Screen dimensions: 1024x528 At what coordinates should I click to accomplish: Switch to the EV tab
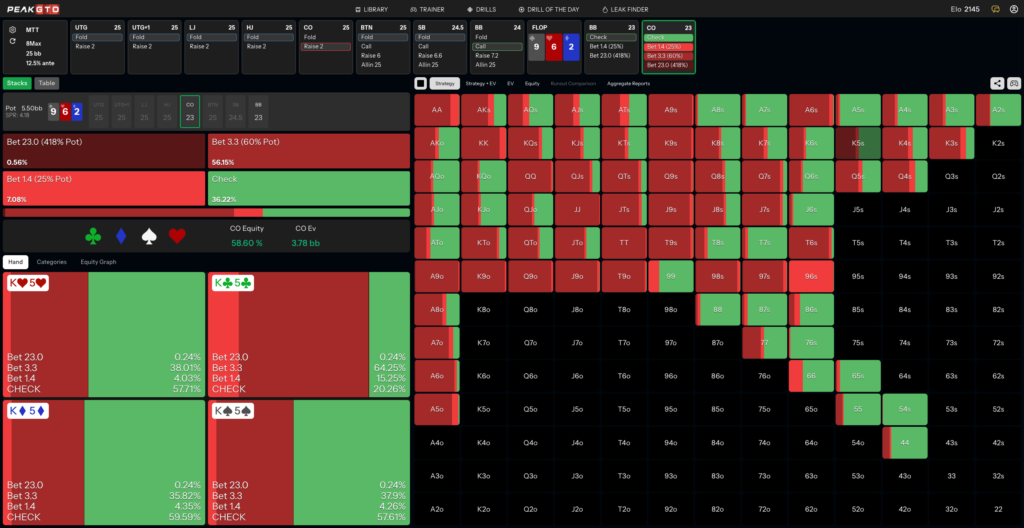click(x=510, y=84)
